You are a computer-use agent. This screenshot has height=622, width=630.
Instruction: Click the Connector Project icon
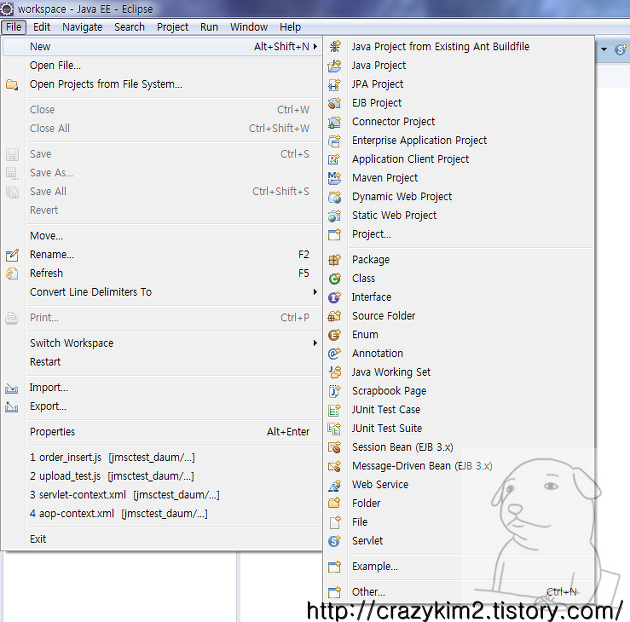[334, 122]
